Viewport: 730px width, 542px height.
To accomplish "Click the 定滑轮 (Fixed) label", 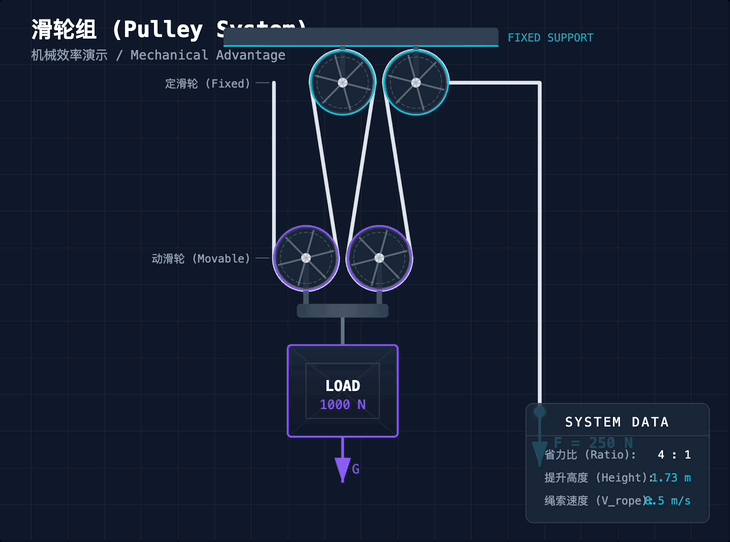I will pyautogui.click(x=208, y=84).
